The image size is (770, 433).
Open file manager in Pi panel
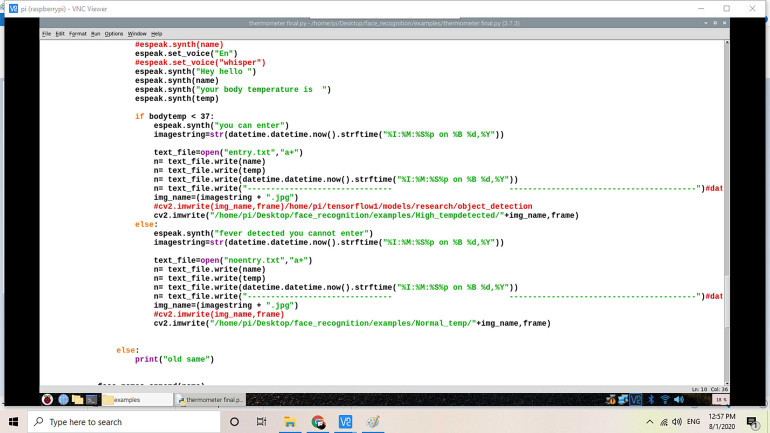pyautogui.click(x=77, y=399)
